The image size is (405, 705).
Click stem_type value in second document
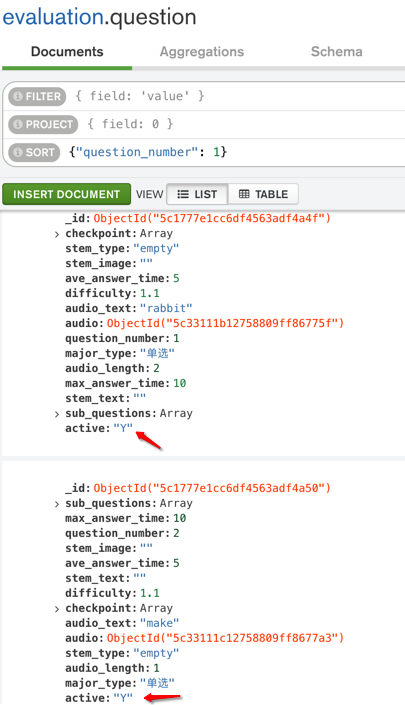[x=156, y=653]
